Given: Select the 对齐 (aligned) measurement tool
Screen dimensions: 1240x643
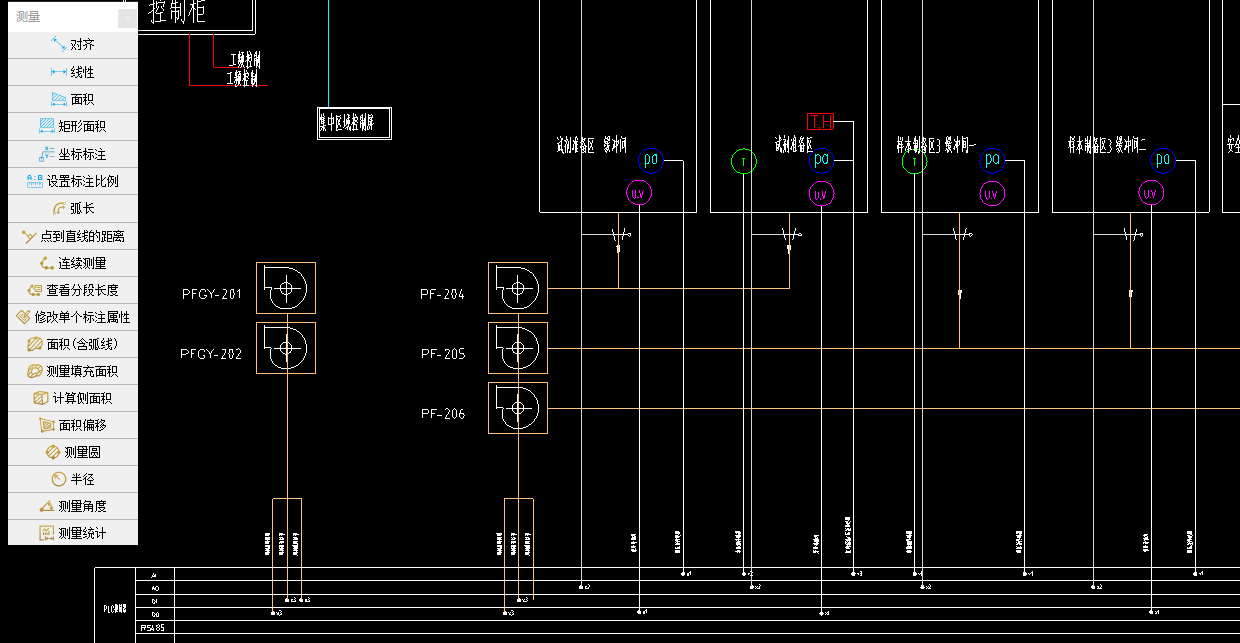Looking at the screenshot, I should point(72,45).
